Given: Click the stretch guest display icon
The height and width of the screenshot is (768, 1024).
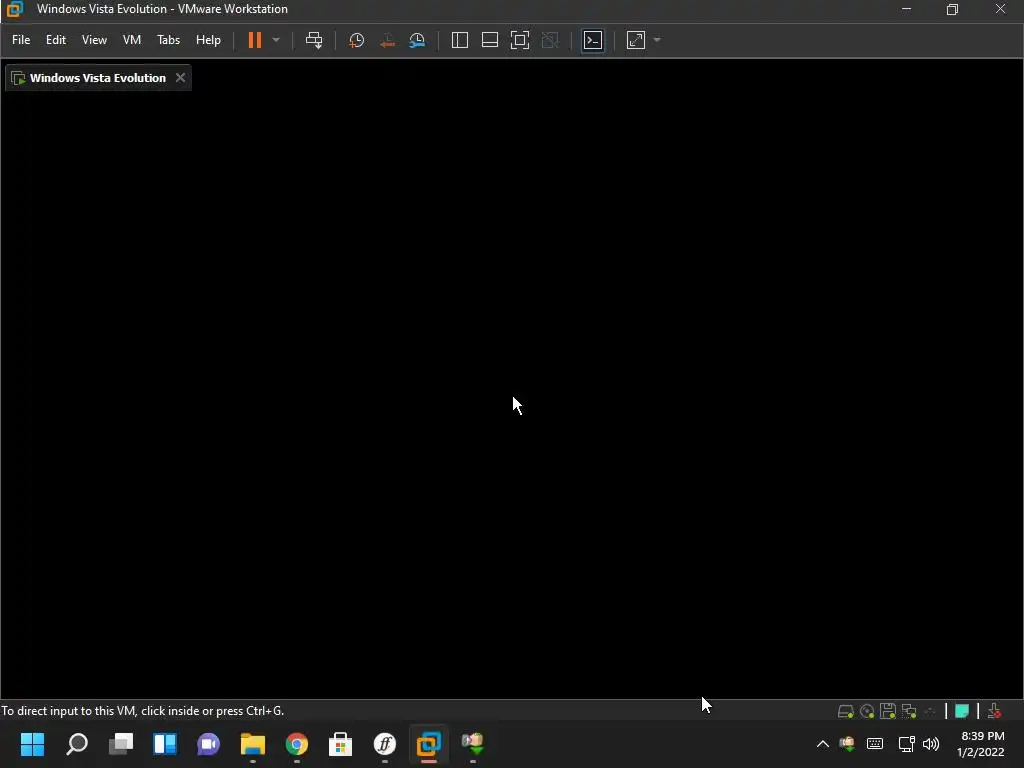Looking at the screenshot, I should point(636,40).
